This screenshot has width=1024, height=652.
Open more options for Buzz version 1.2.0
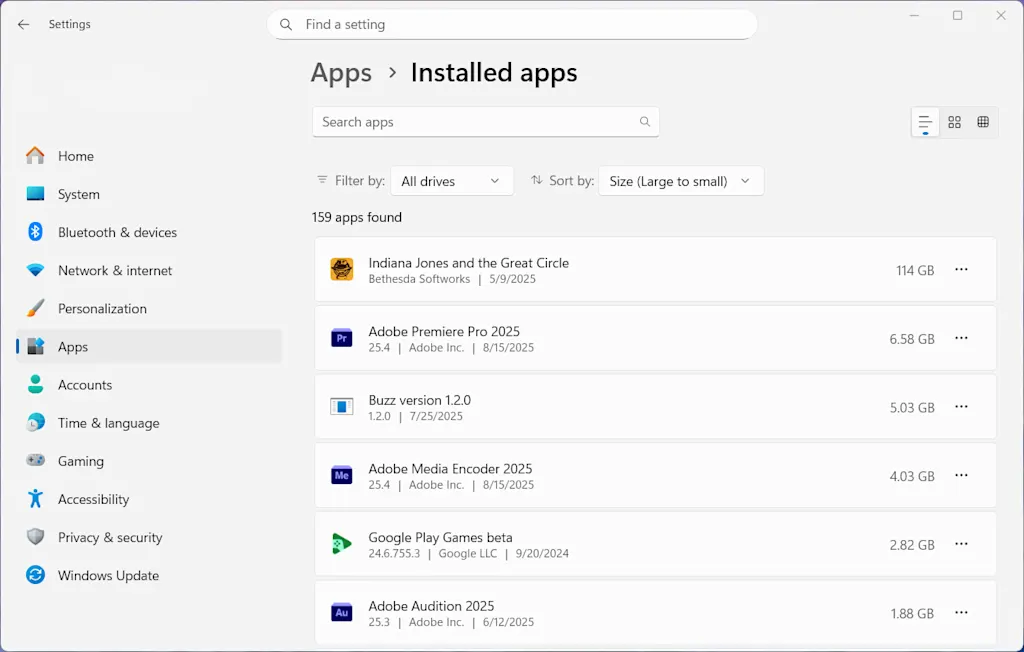961,407
